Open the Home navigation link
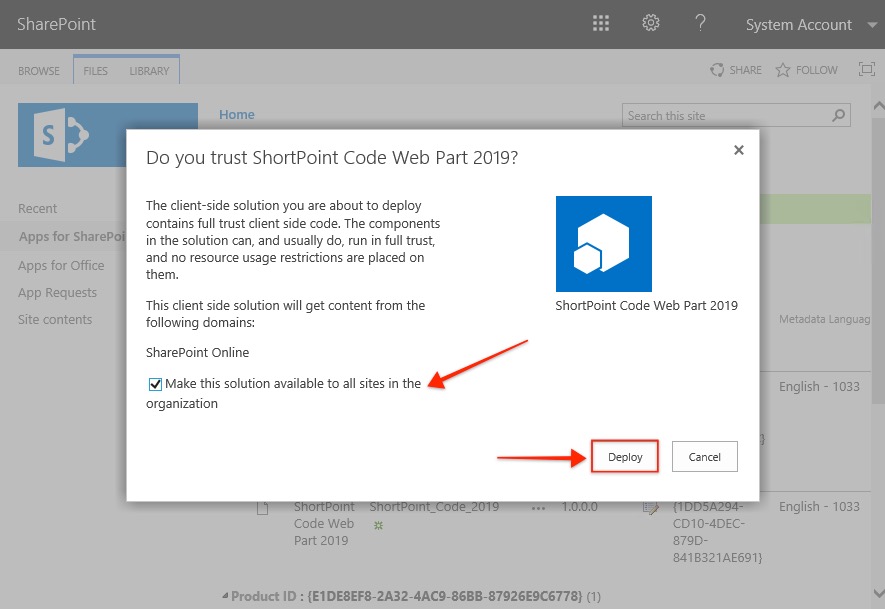The height and width of the screenshot is (609, 885). pyautogui.click(x=236, y=115)
